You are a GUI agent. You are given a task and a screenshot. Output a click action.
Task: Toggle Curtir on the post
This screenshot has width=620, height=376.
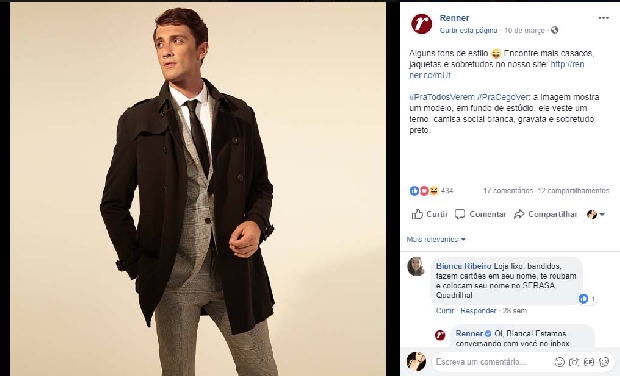429,214
